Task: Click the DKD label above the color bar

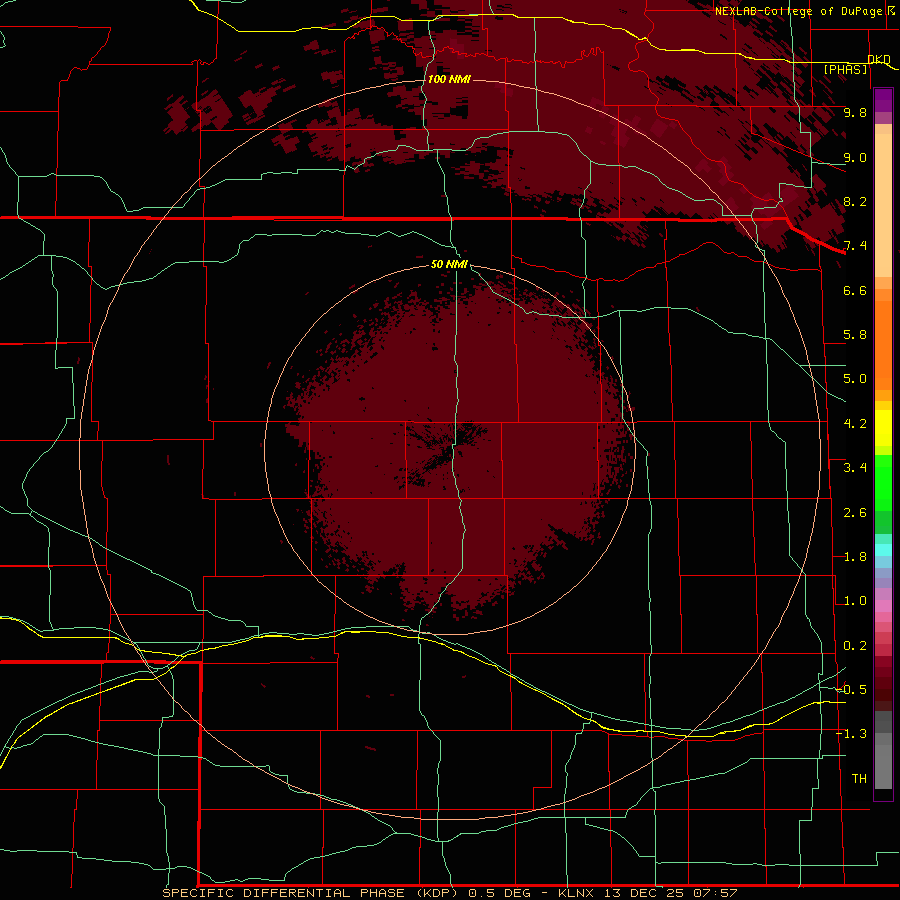Action: pyautogui.click(x=879, y=59)
